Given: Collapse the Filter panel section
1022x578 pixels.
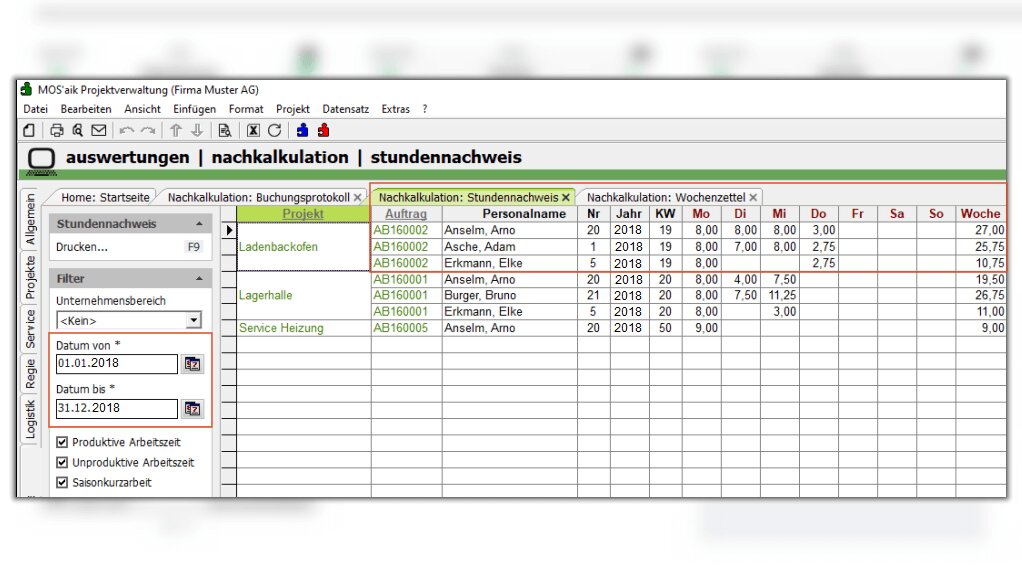Looking at the screenshot, I should click(199, 279).
